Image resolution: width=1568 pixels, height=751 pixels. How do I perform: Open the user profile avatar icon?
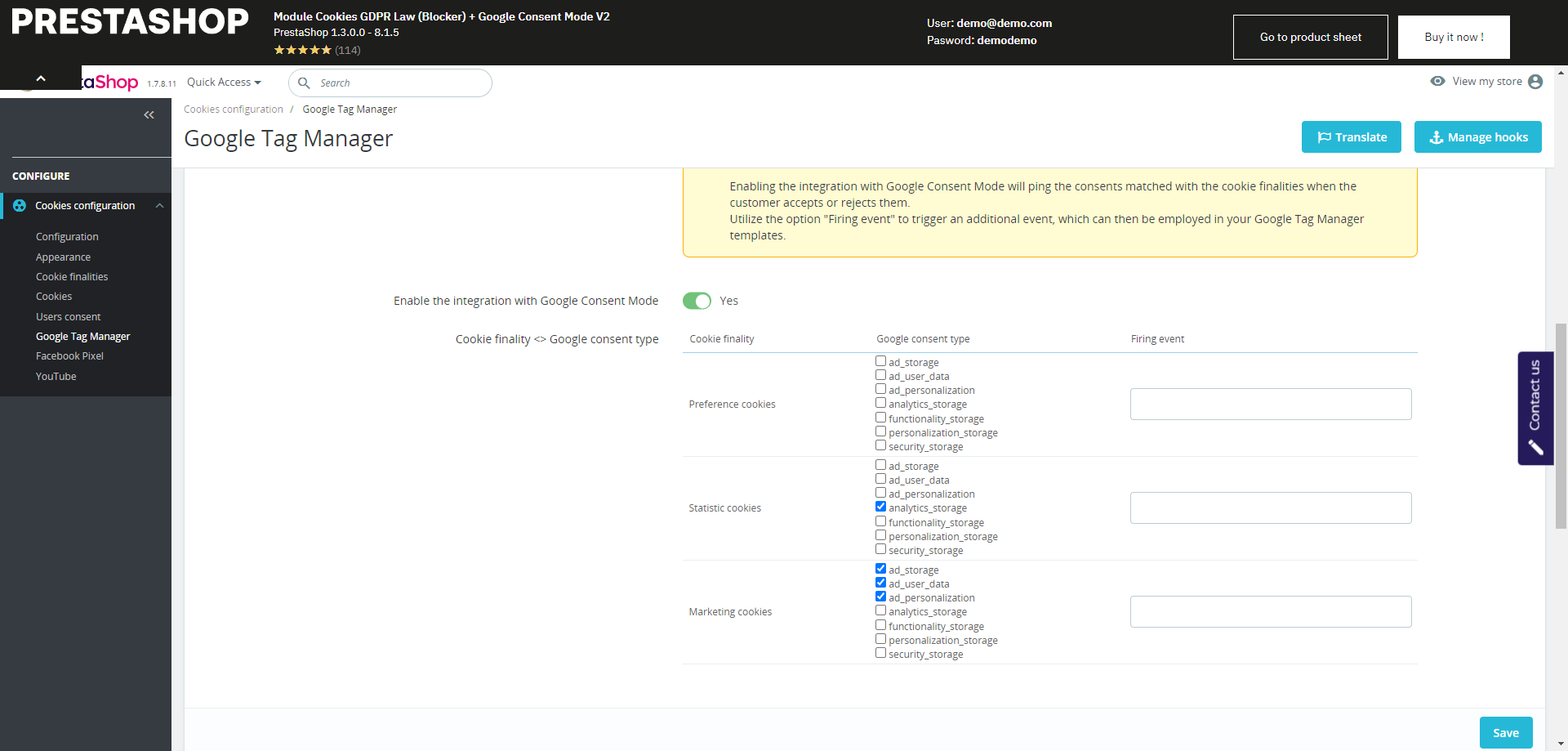[x=1535, y=82]
